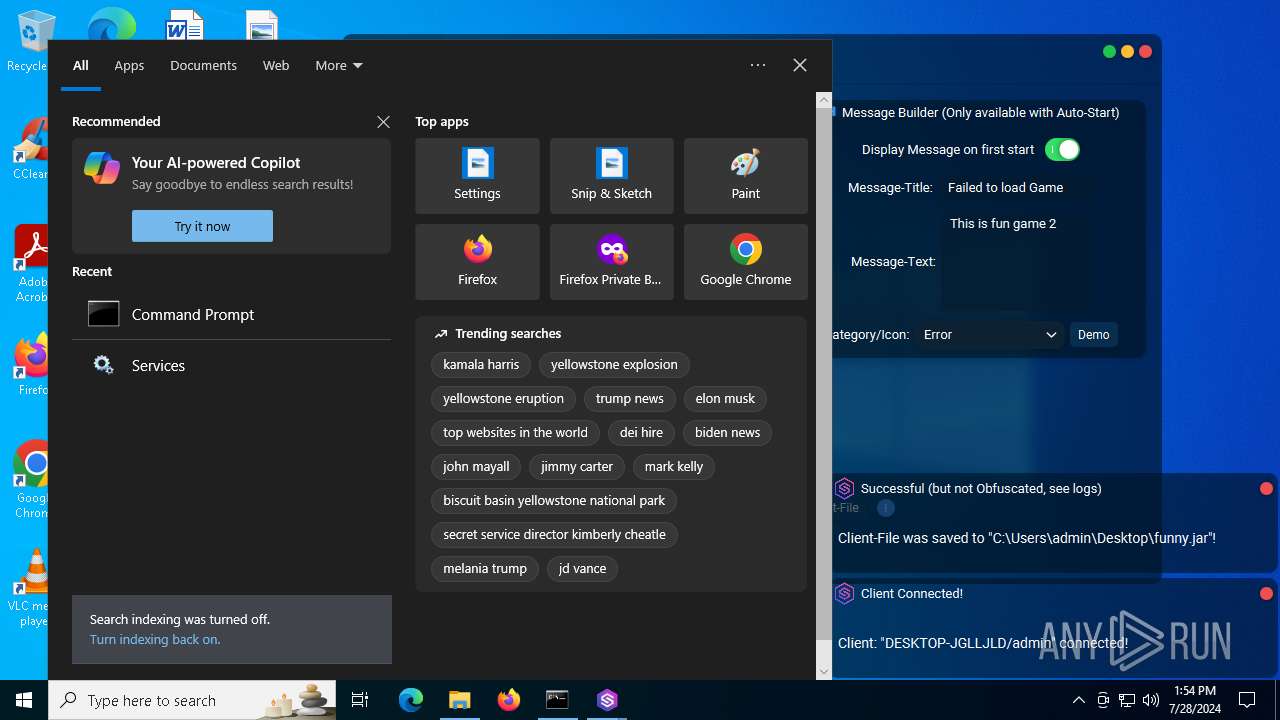Image resolution: width=1280 pixels, height=720 pixels.
Task: Select the jd vance trending chip
Action: pos(582,568)
